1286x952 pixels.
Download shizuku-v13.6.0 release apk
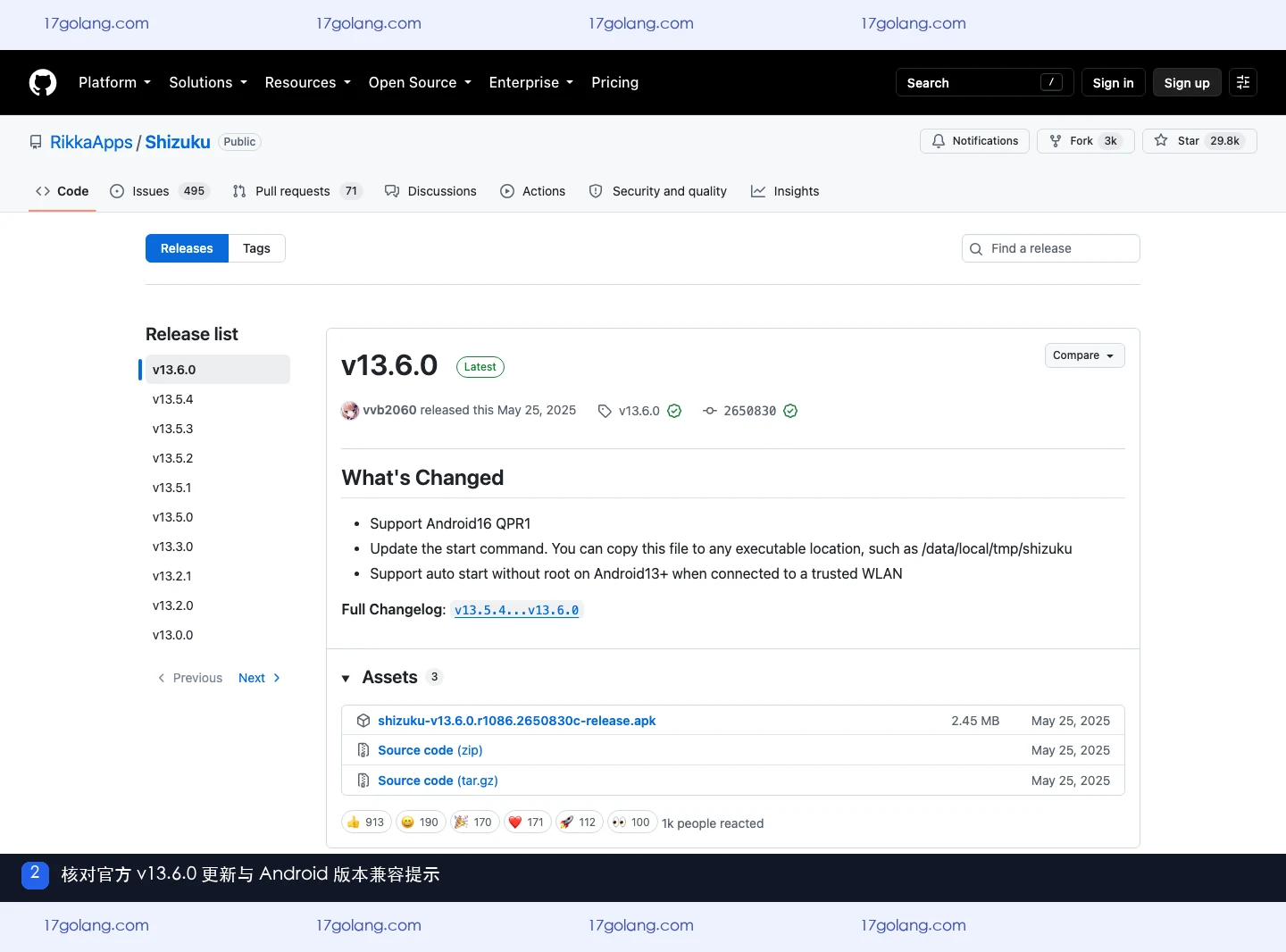pos(516,721)
